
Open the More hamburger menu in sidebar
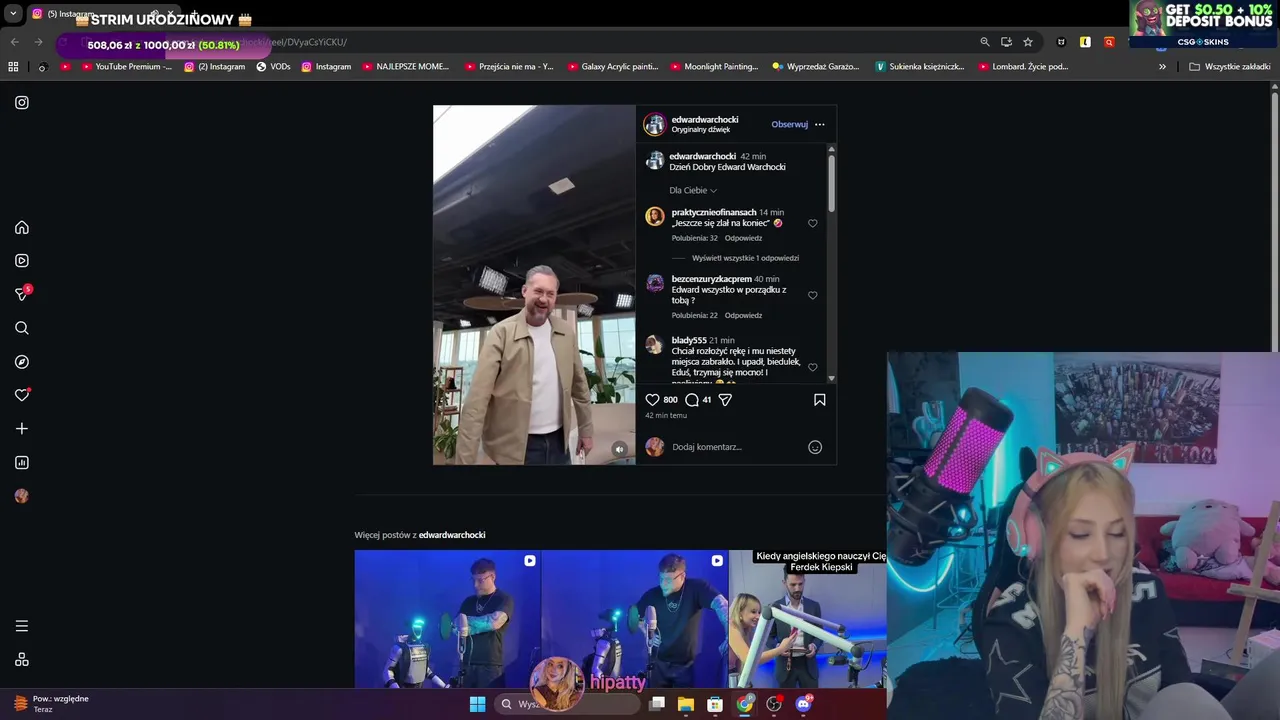tap(22, 626)
